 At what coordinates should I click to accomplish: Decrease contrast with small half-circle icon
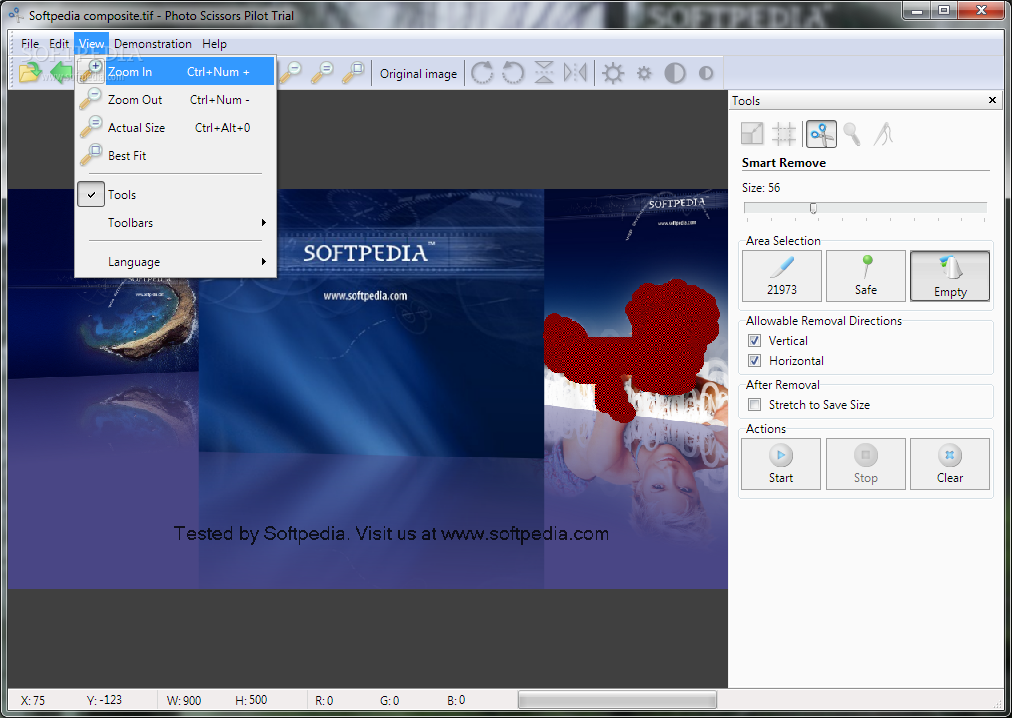pos(706,73)
